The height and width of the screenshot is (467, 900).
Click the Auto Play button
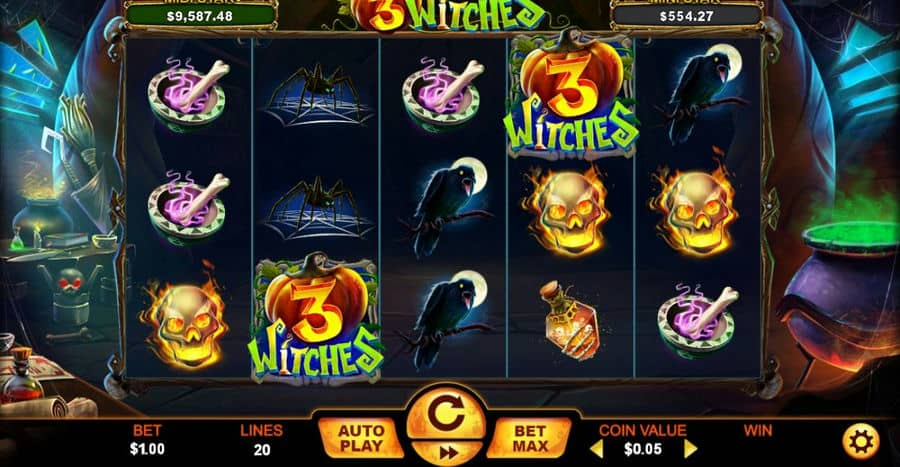pos(360,438)
